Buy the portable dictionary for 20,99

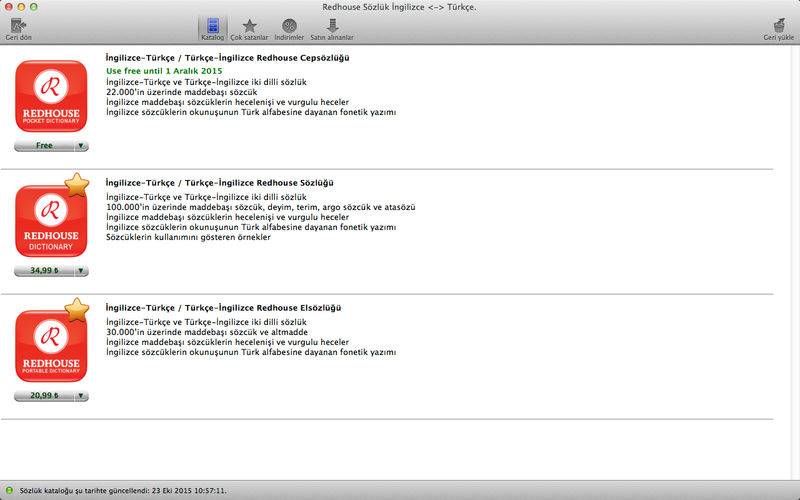pos(44,395)
